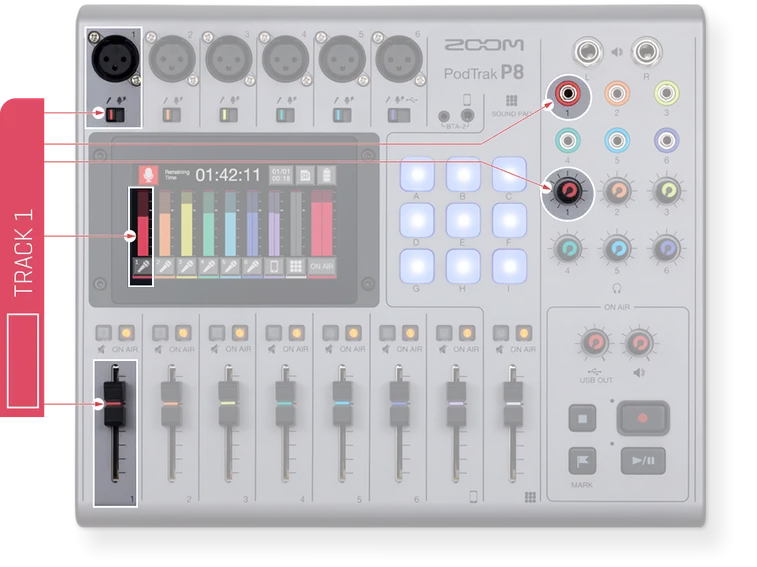The width and height of the screenshot is (757, 567).
Task: Tap the smartphone channel icon on screen
Action: (x=274, y=266)
